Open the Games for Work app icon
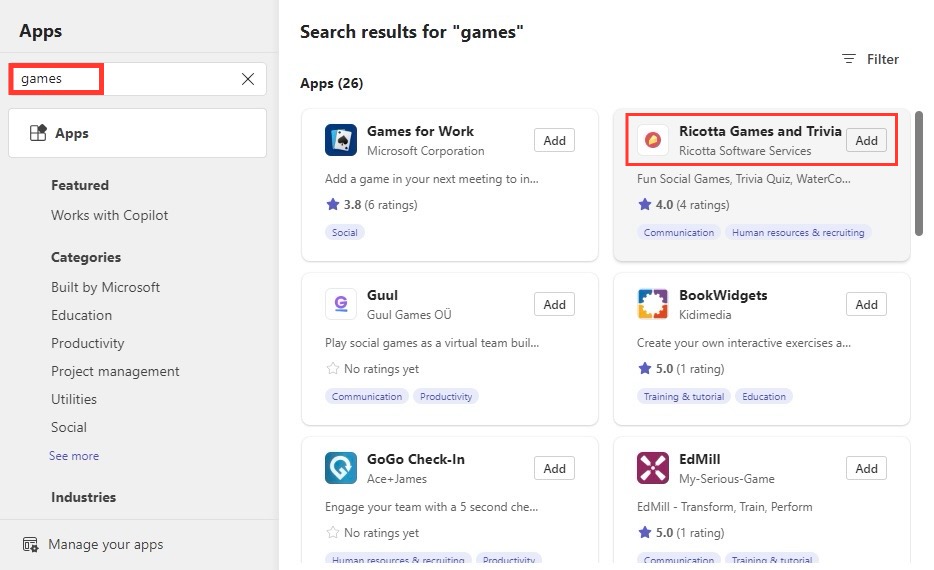The height and width of the screenshot is (570, 934). pos(341,140)
